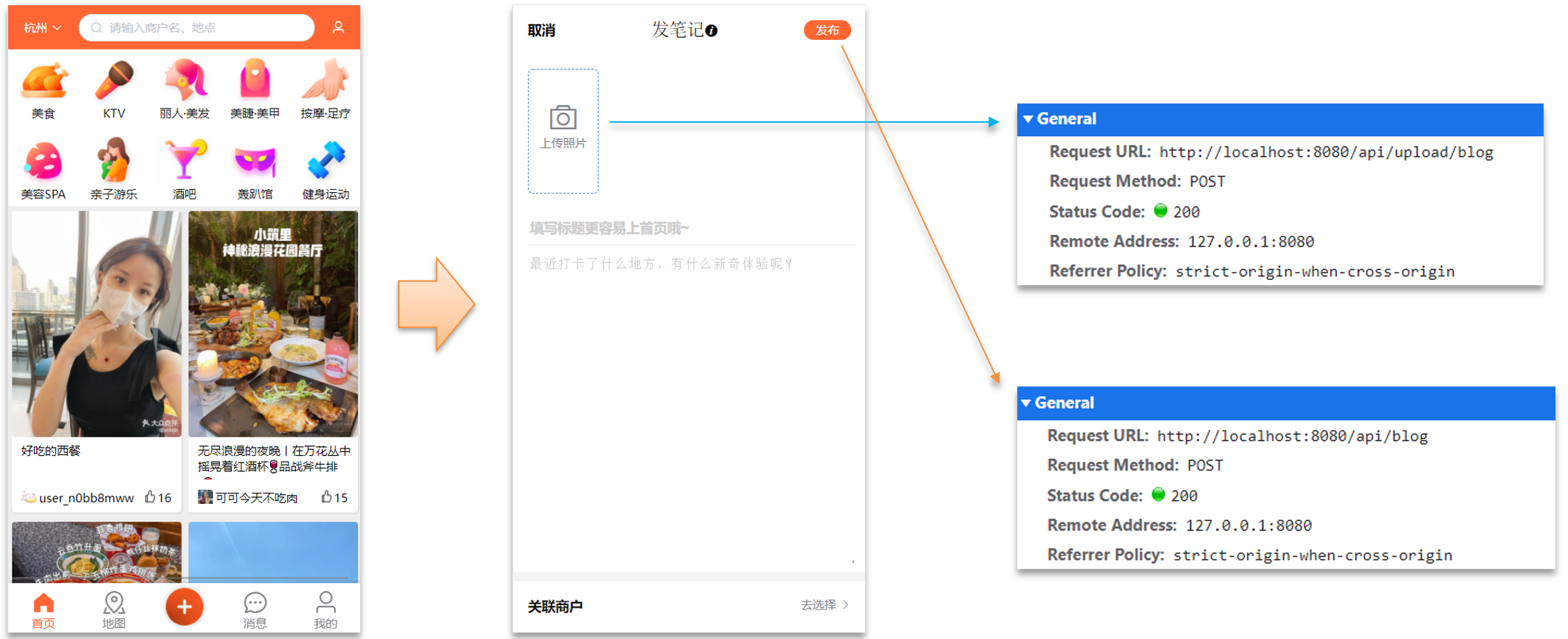Open the 美容SPA mask icon
1568x639 pixels.
(44, 161)
